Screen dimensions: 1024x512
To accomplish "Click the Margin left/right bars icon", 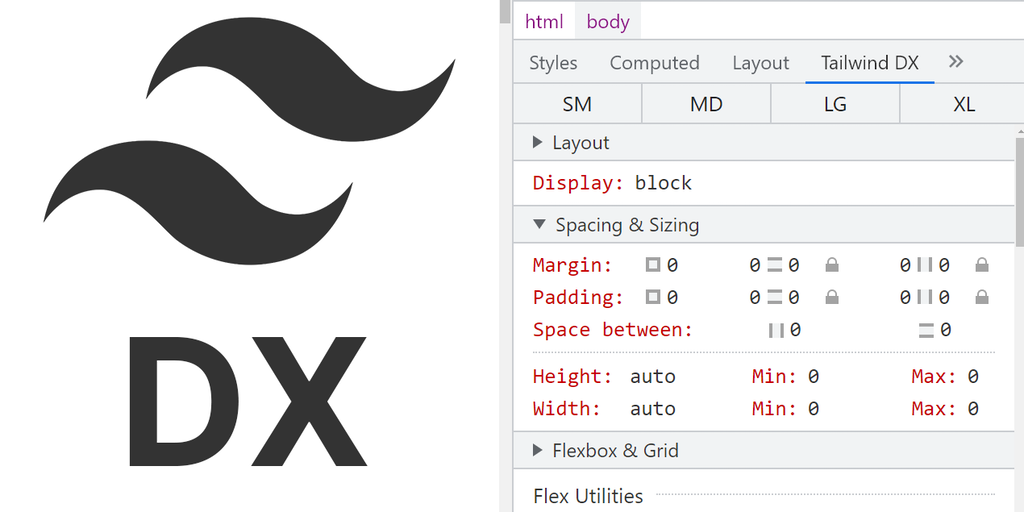I will pos(925,265).
